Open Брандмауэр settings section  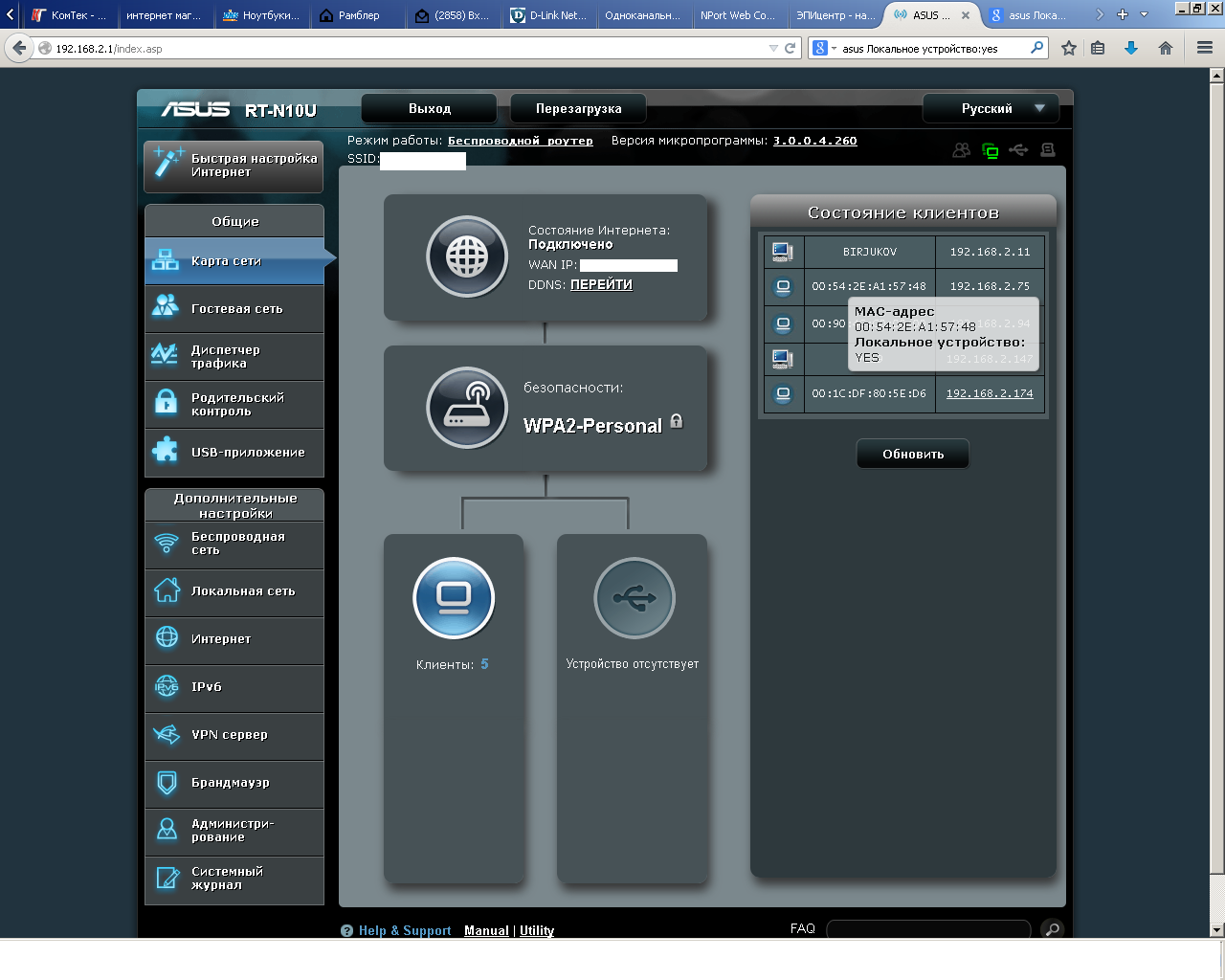[x=234, y=783]
